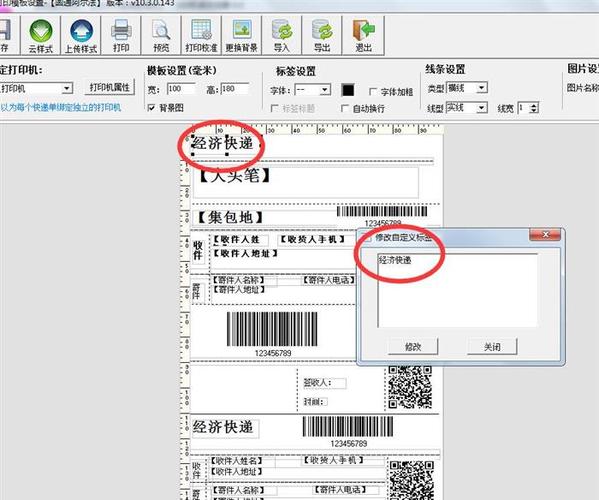
Task: Click the 修改 button in the dialog
Action: click(413, 347)
